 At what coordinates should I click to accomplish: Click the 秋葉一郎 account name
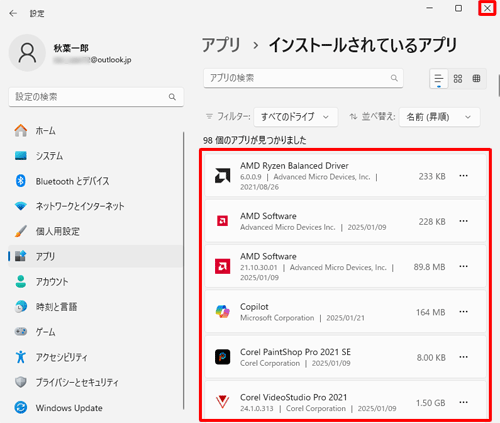(x=71, y=48)
